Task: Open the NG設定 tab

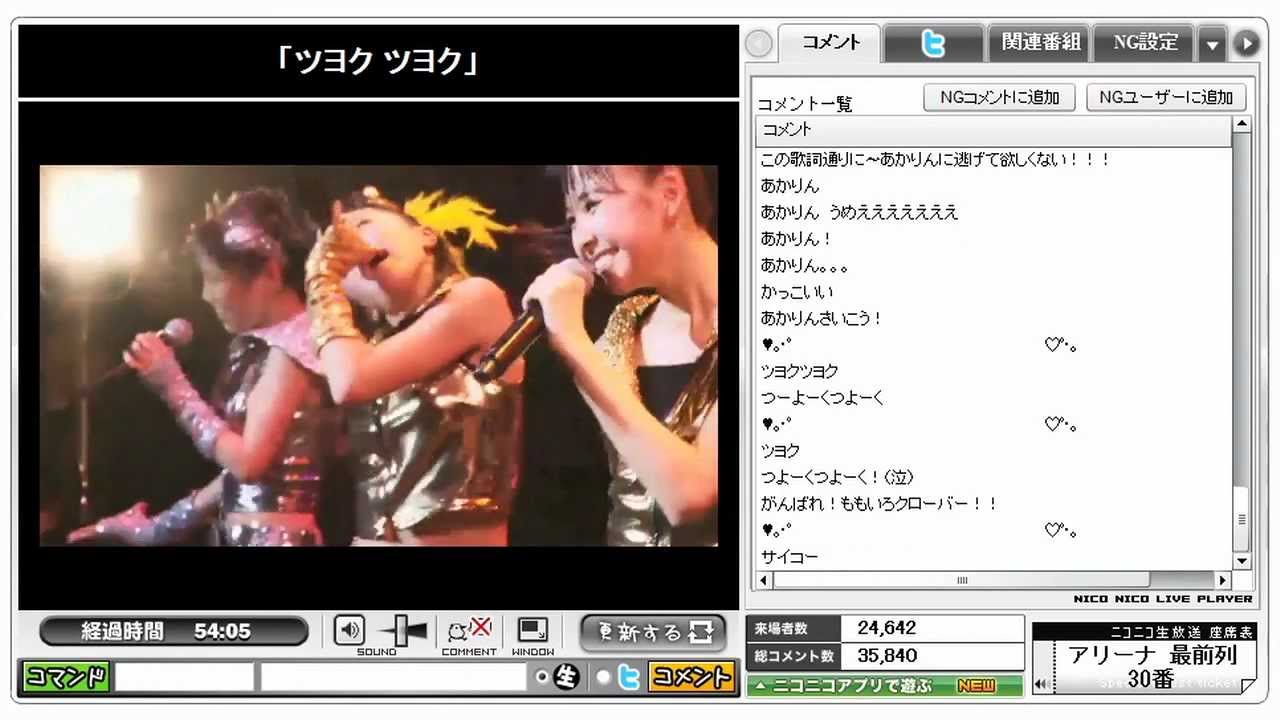Action: pos(1145,43)
